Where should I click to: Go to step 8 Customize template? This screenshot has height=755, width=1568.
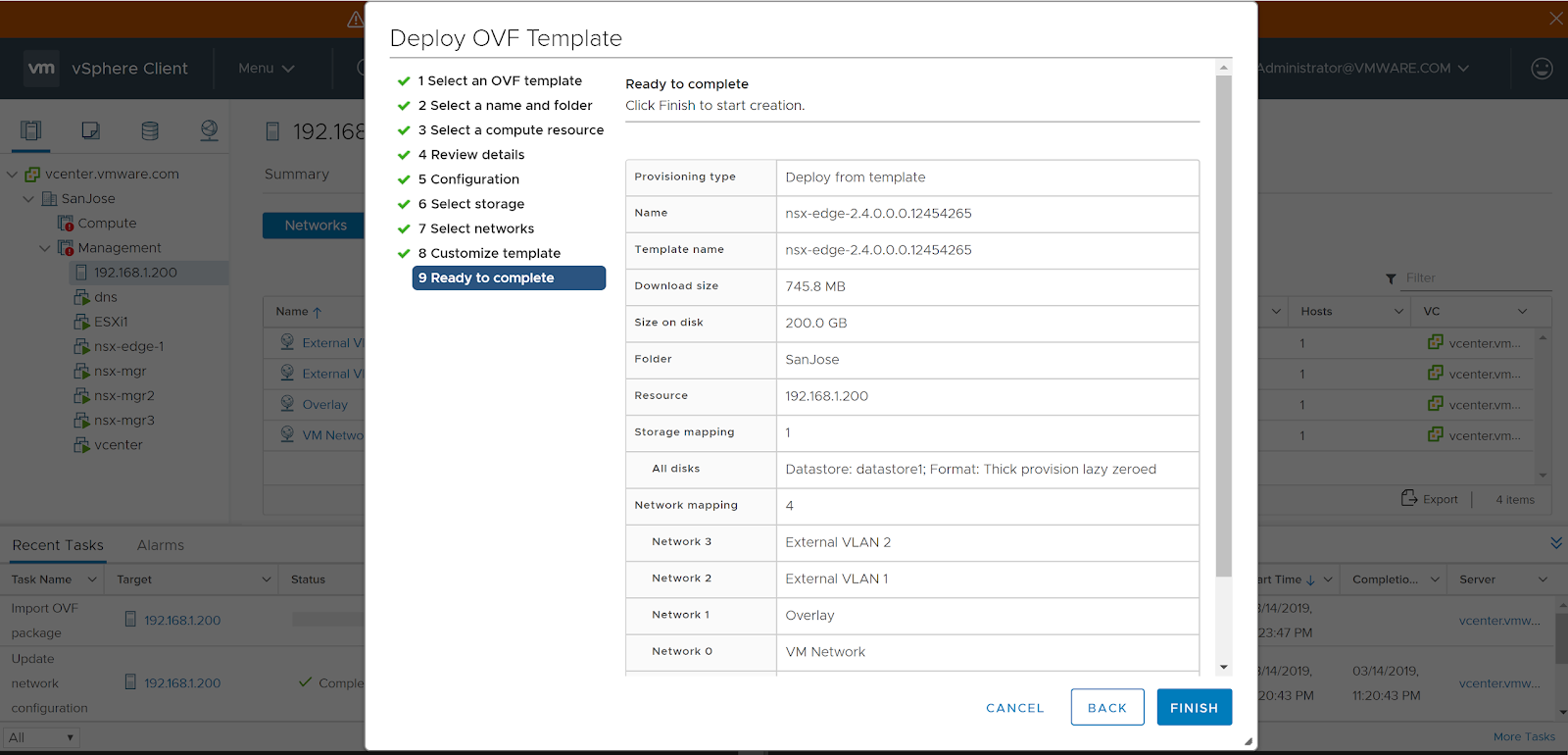(x=489, y=252)
